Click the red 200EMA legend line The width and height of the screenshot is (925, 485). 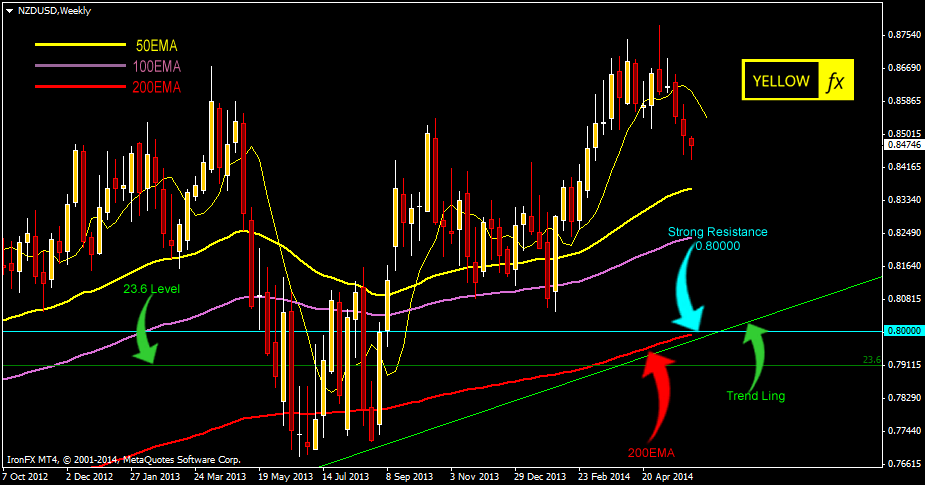74,87
